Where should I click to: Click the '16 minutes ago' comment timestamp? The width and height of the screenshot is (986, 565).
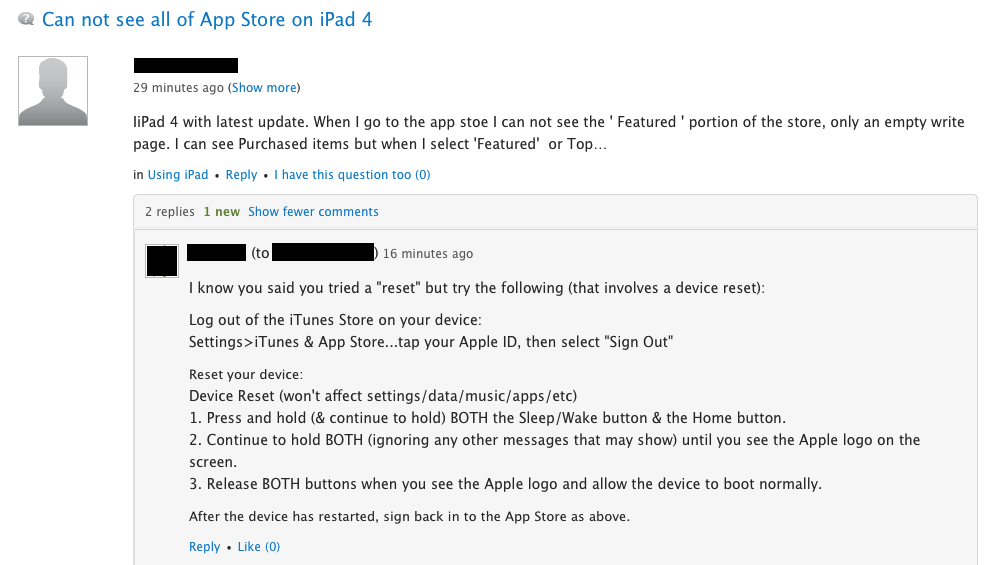[428, 254]
